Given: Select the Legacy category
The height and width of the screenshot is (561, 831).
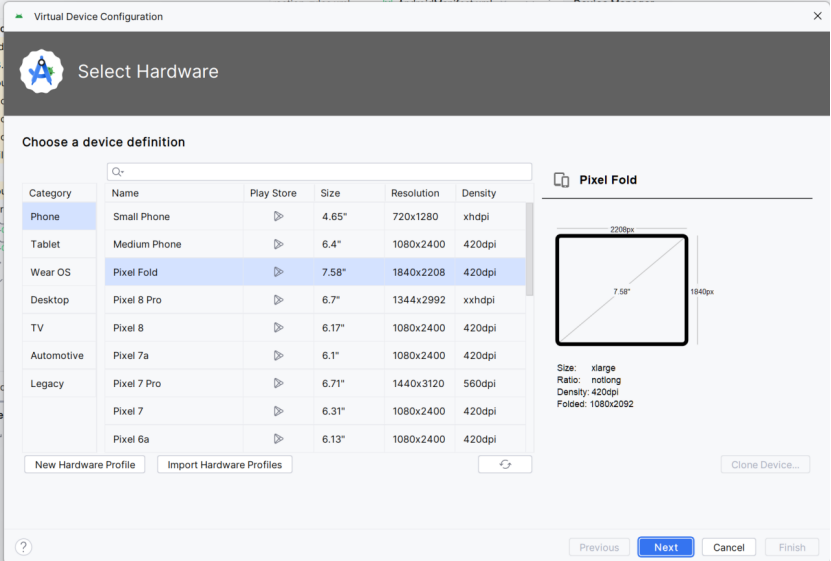Looking at the screenshot, I should click(x=59, y=383).
